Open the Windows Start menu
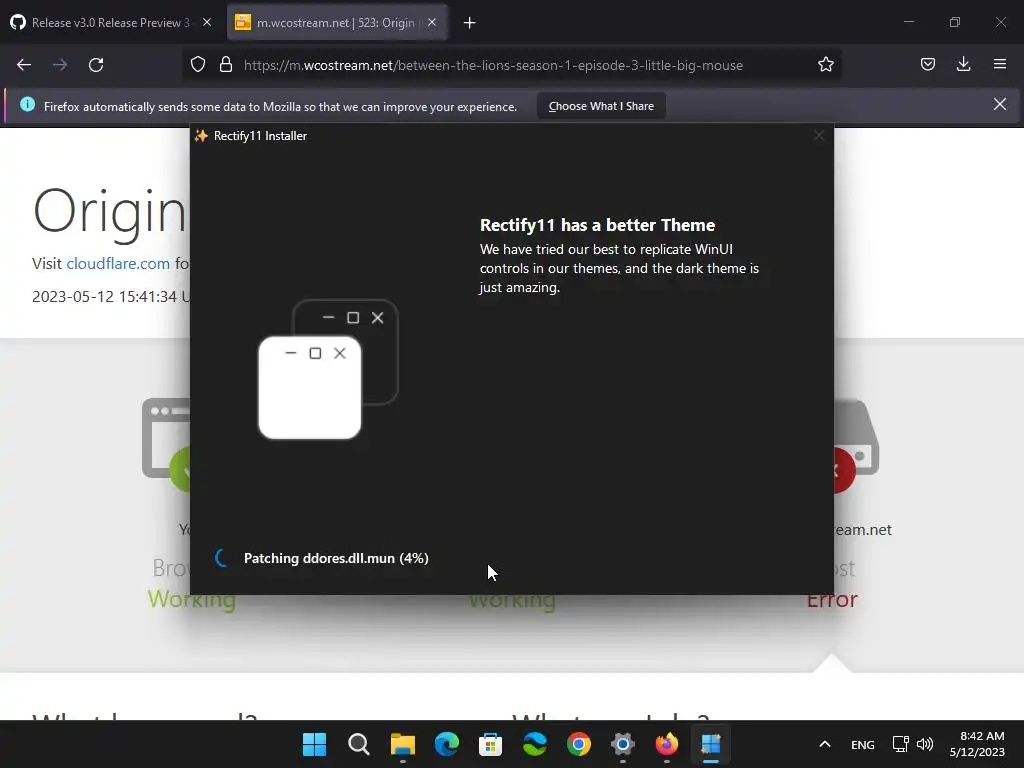 coord(314,744)
